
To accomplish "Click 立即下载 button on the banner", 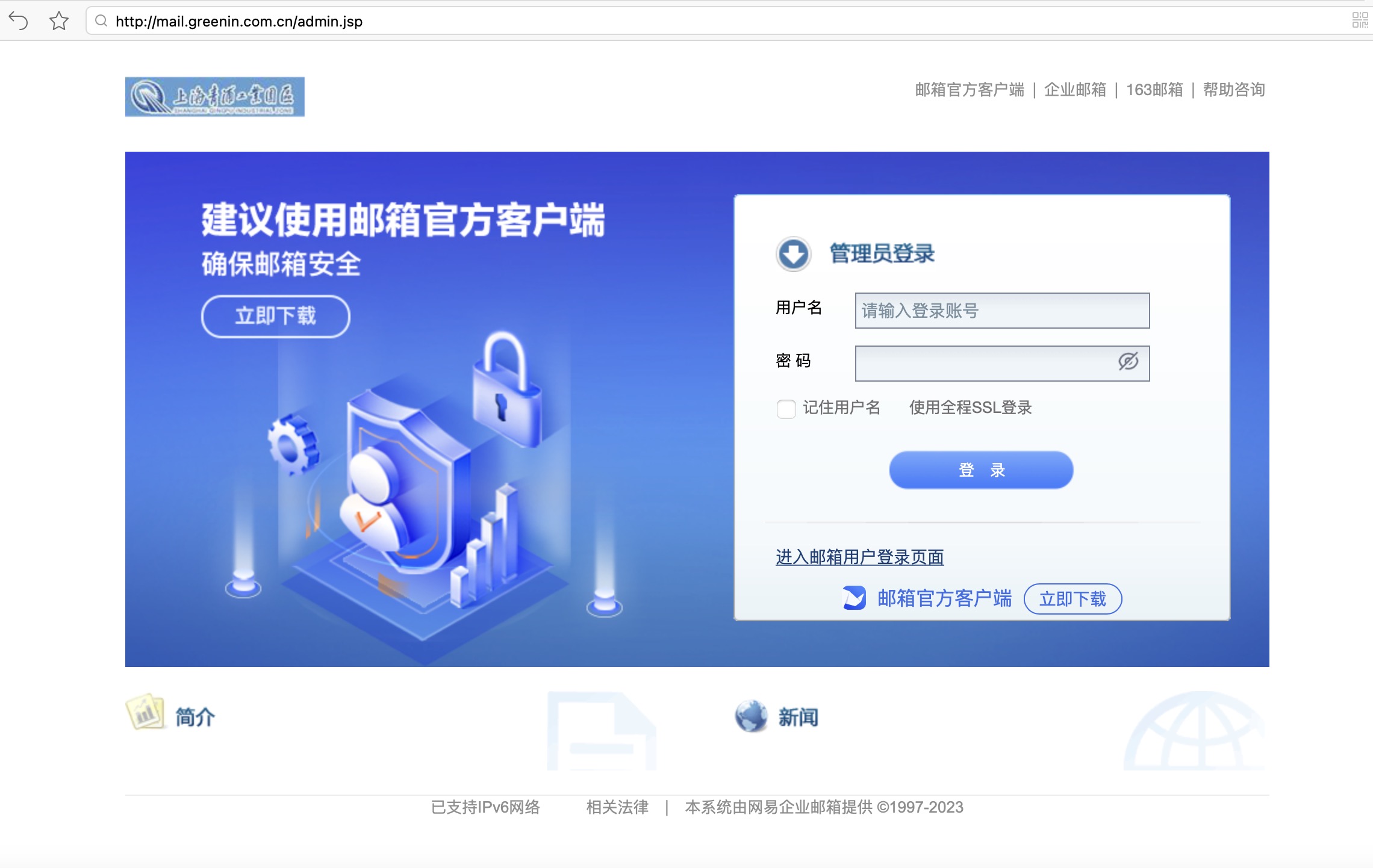I will [x=275, y=316].
